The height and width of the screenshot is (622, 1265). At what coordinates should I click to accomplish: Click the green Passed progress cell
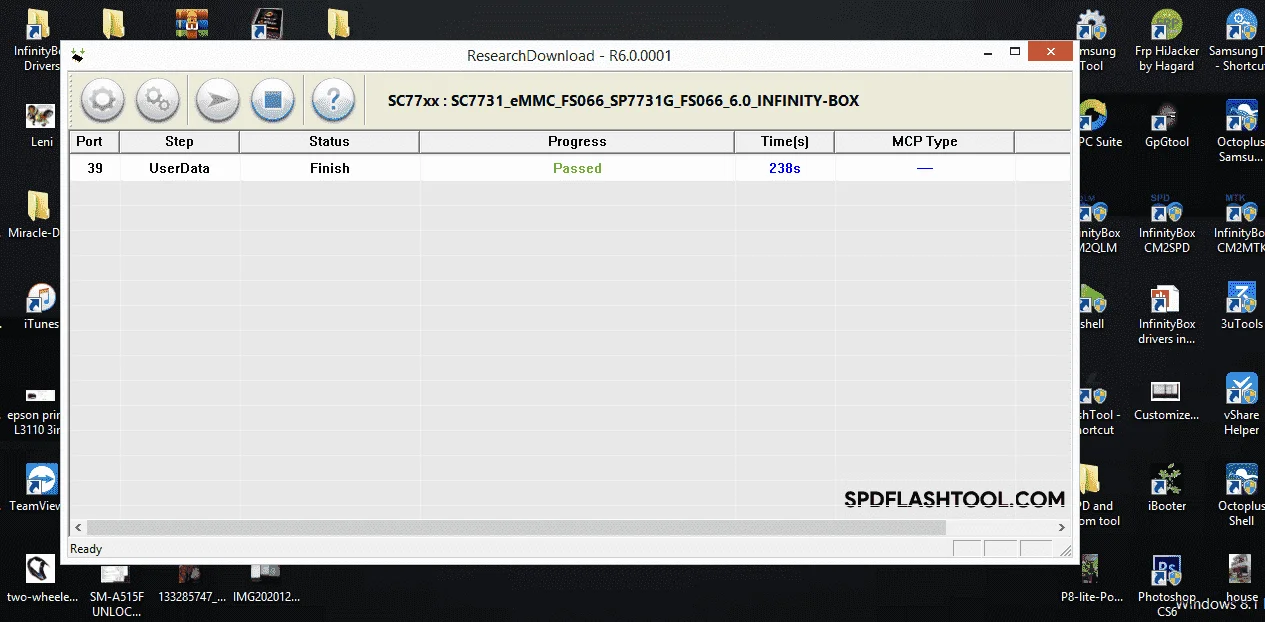coord(577,168)
